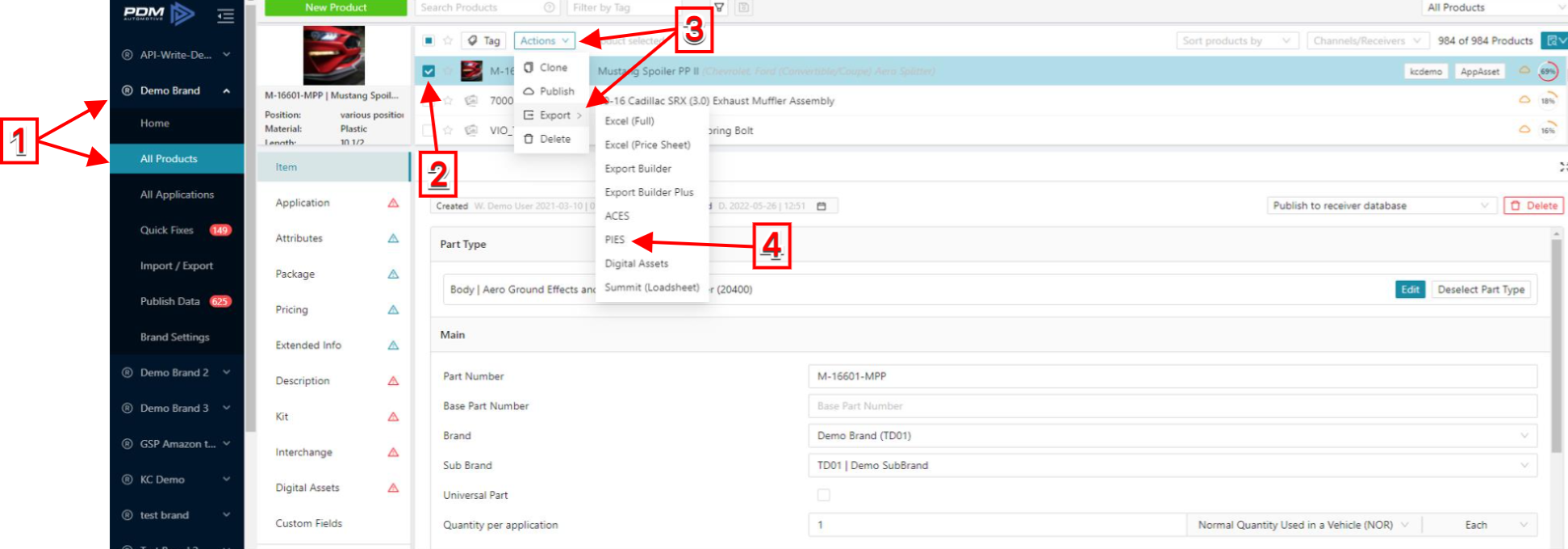Click the Package blue warning triangle

coord(393,274)
